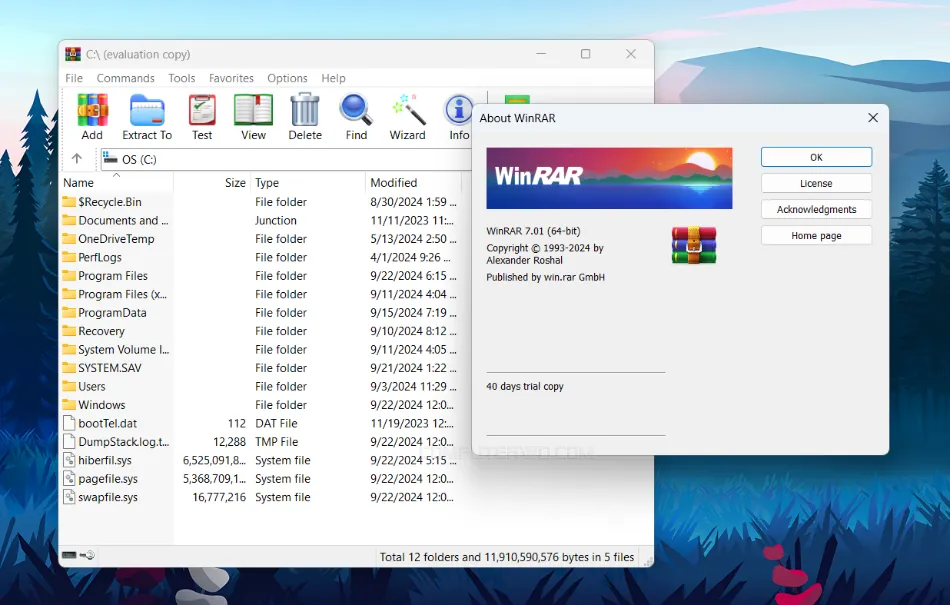
Task: Click the 6,525,091,8... size value
Action: 214,460
